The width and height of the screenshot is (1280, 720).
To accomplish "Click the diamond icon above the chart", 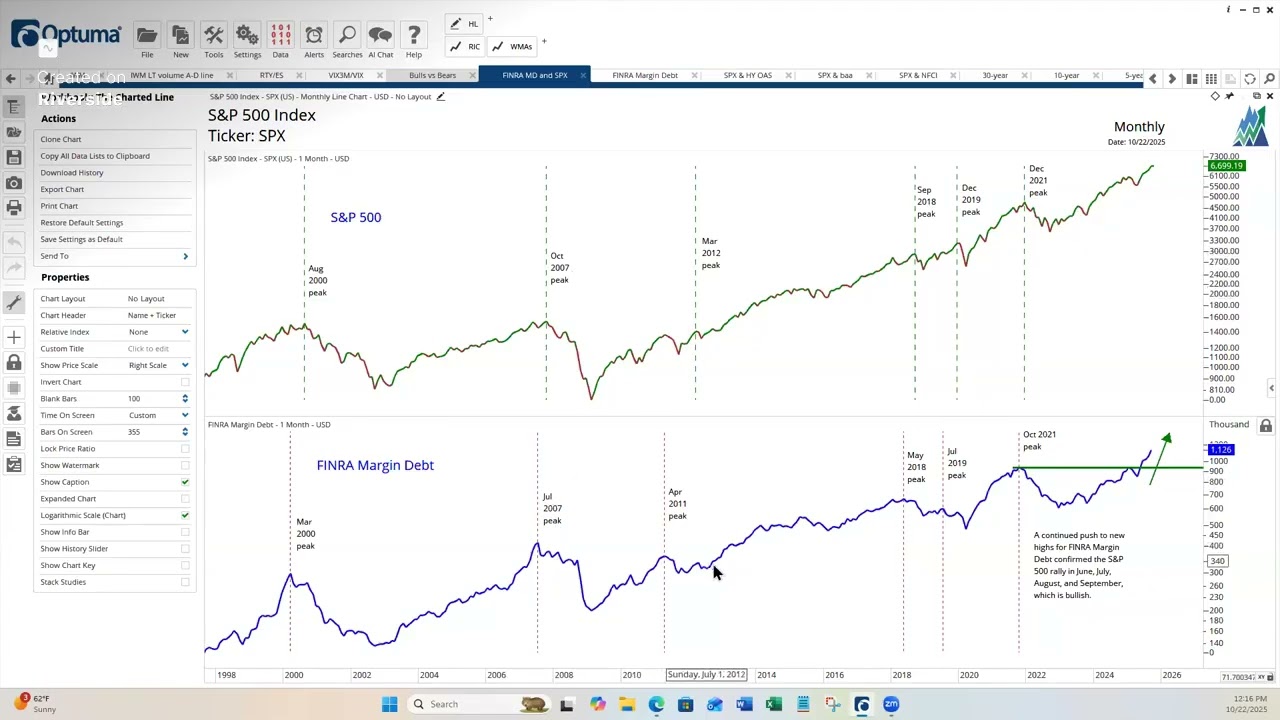I will tap(1215, 96).
